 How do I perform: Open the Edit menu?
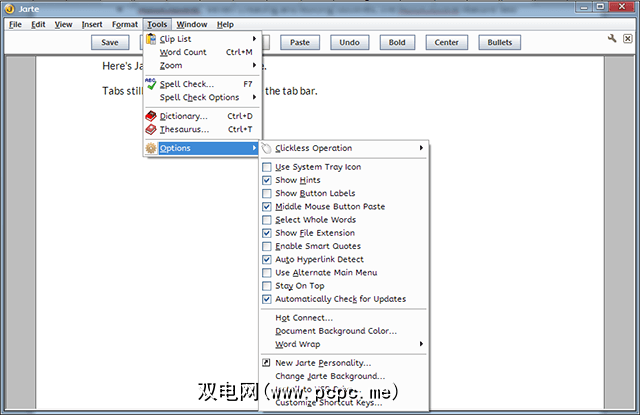click(38, 24)
